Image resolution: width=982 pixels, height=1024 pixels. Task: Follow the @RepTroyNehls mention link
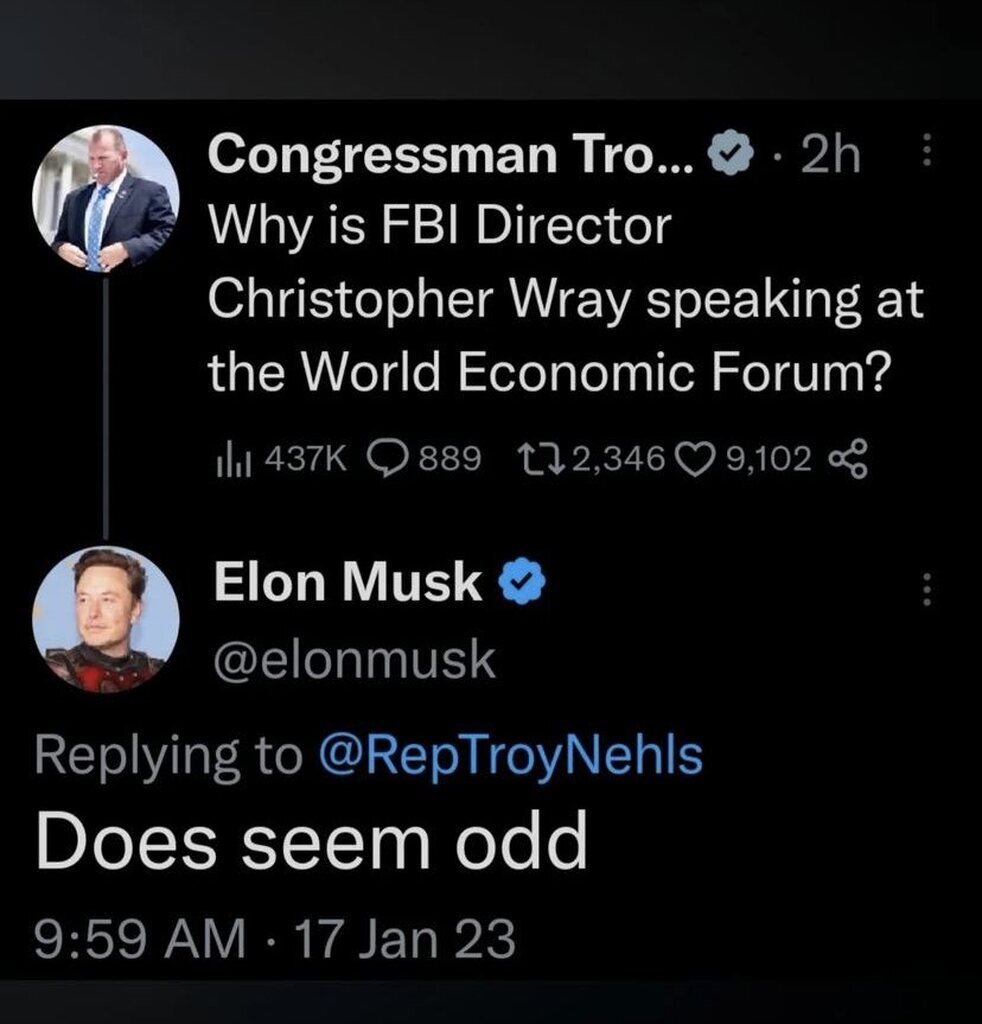(510, 755)
